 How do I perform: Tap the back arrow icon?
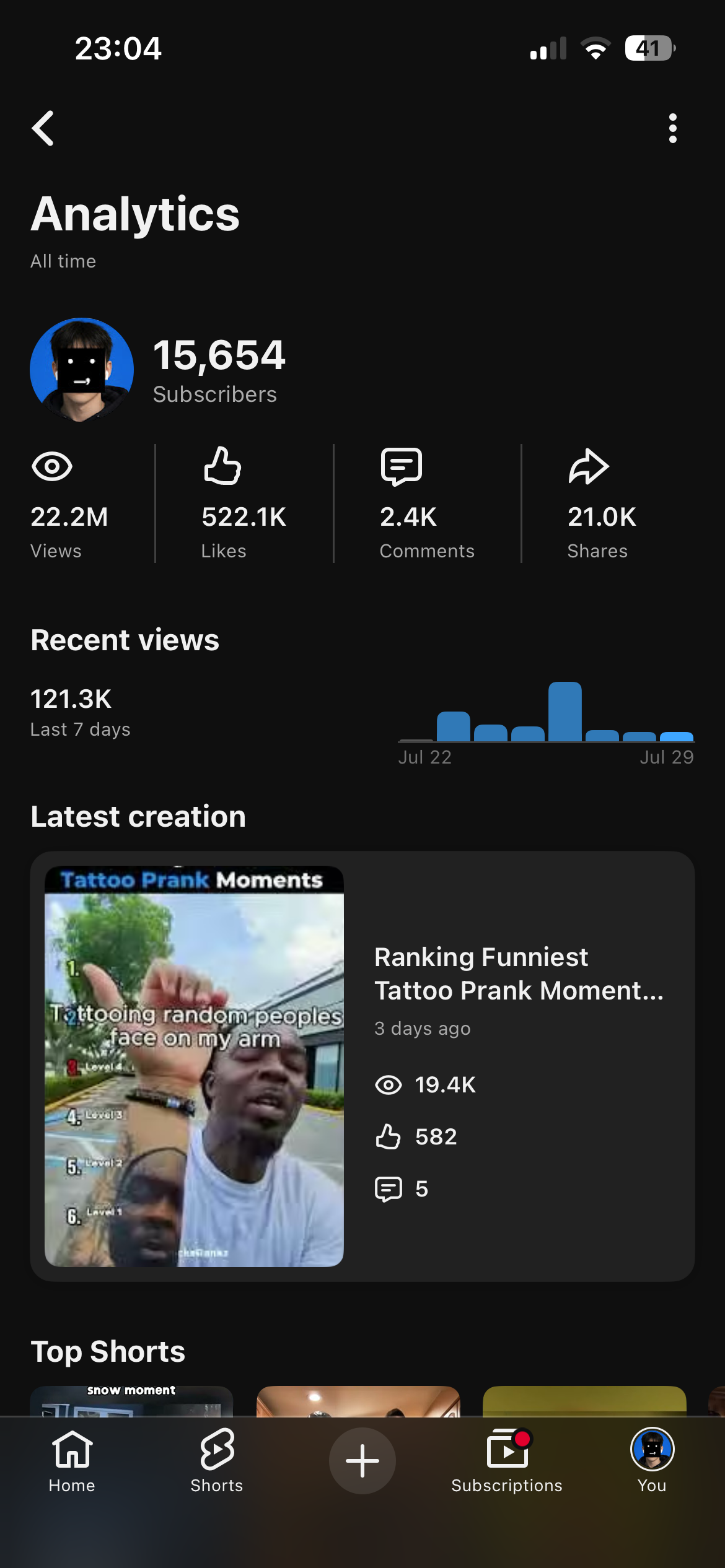coord(43,129)
